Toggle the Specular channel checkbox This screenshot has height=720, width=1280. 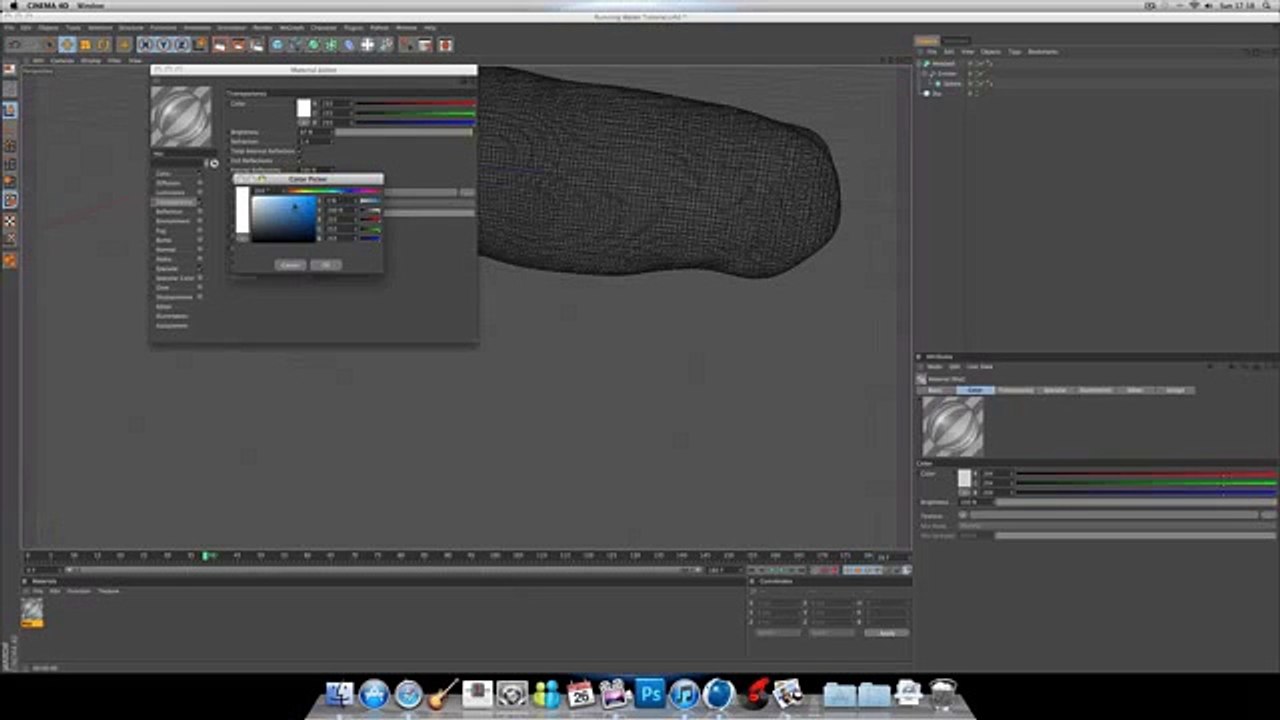point(200,269)
